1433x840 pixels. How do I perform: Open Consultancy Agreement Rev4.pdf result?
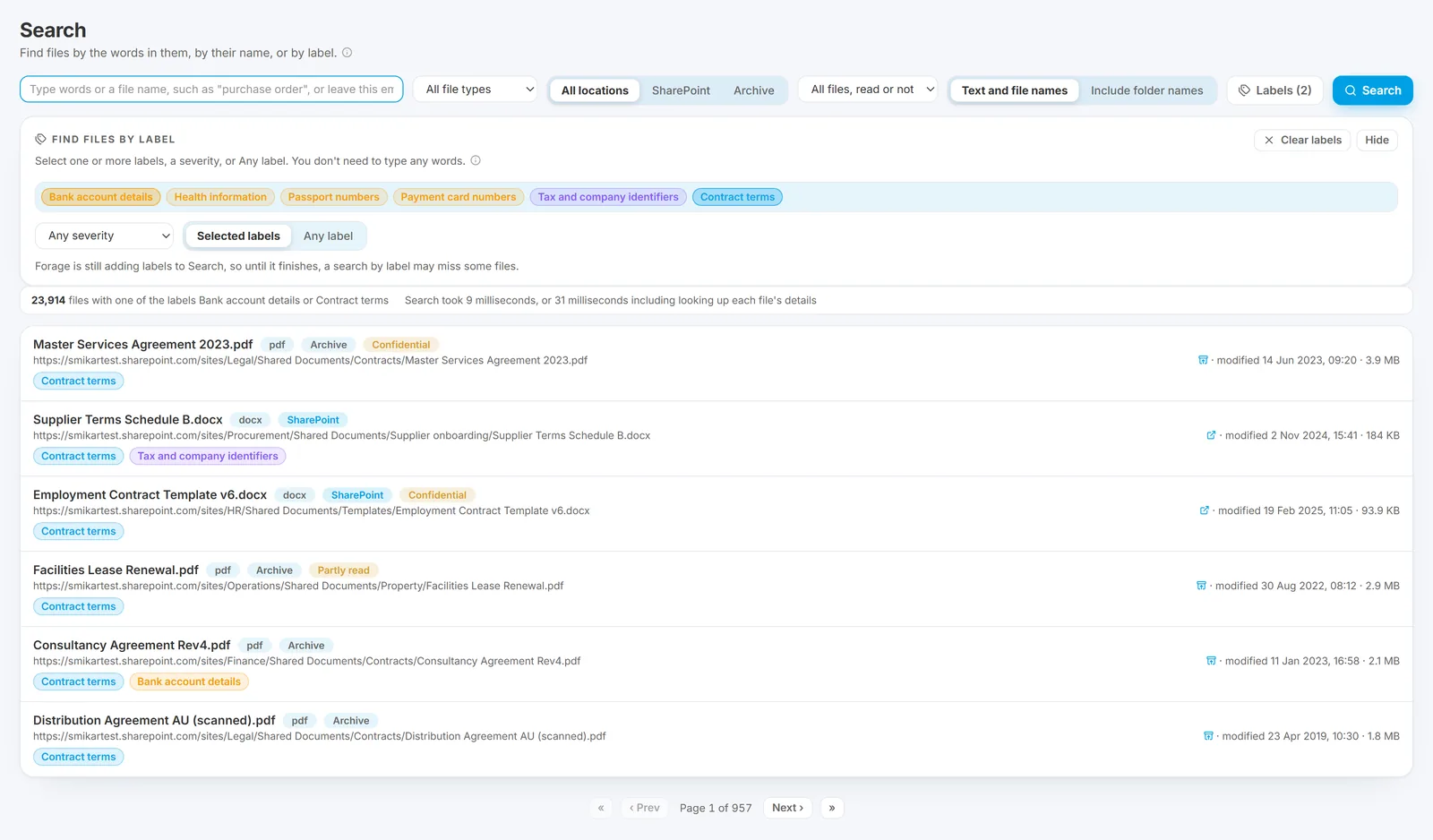pos(132,646)
